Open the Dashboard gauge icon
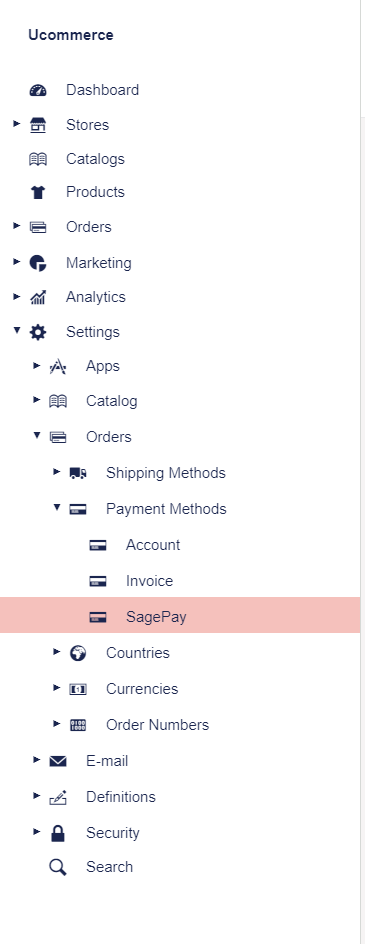This screenshot has height=944, width=365. pyautogui.click(x=38, y=90)
